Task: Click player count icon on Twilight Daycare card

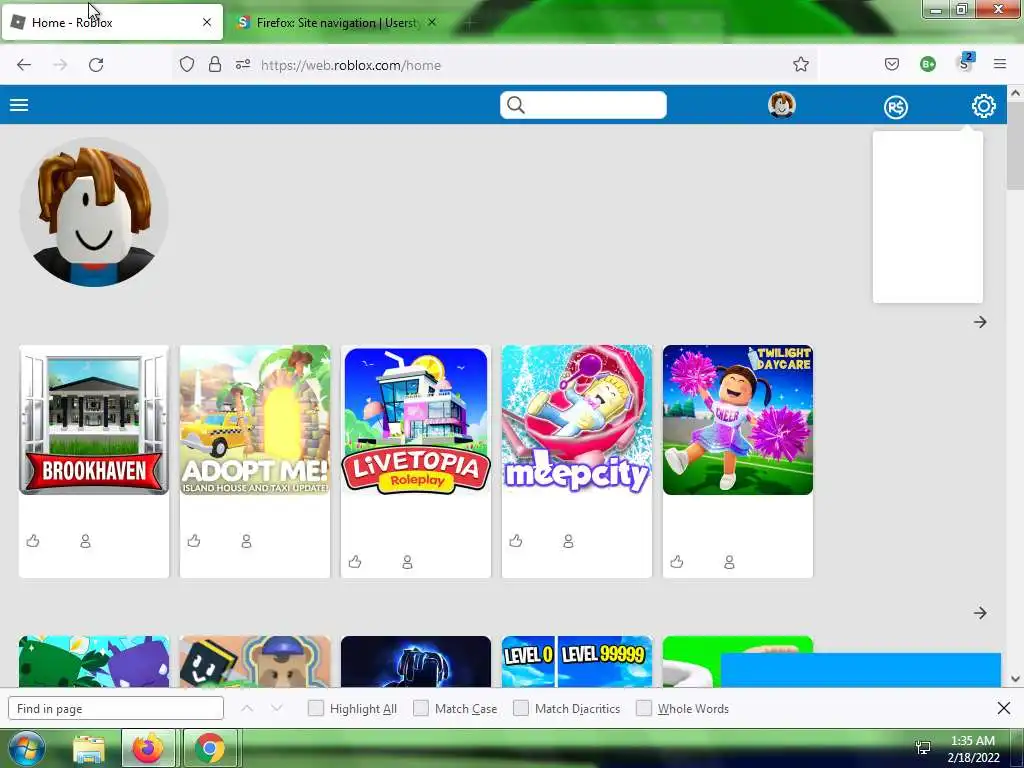Action: [x=729, y=562]
